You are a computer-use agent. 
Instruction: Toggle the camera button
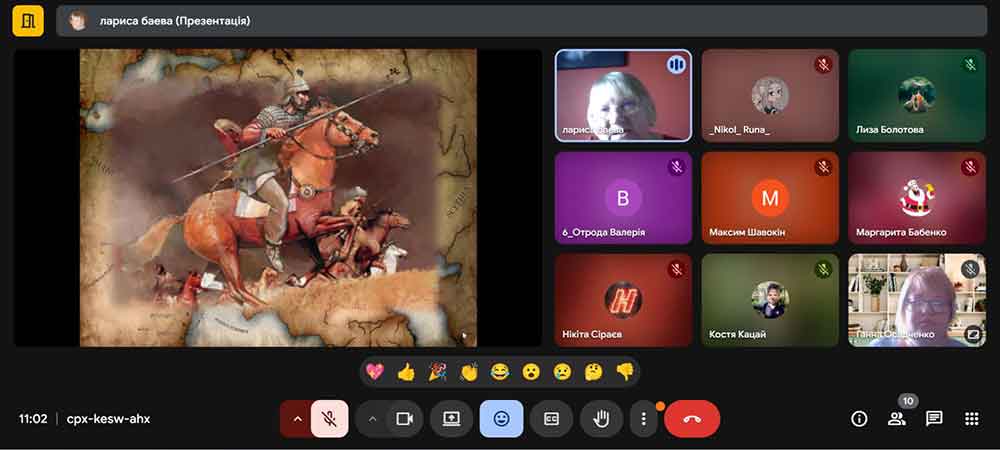pos(404,419)
